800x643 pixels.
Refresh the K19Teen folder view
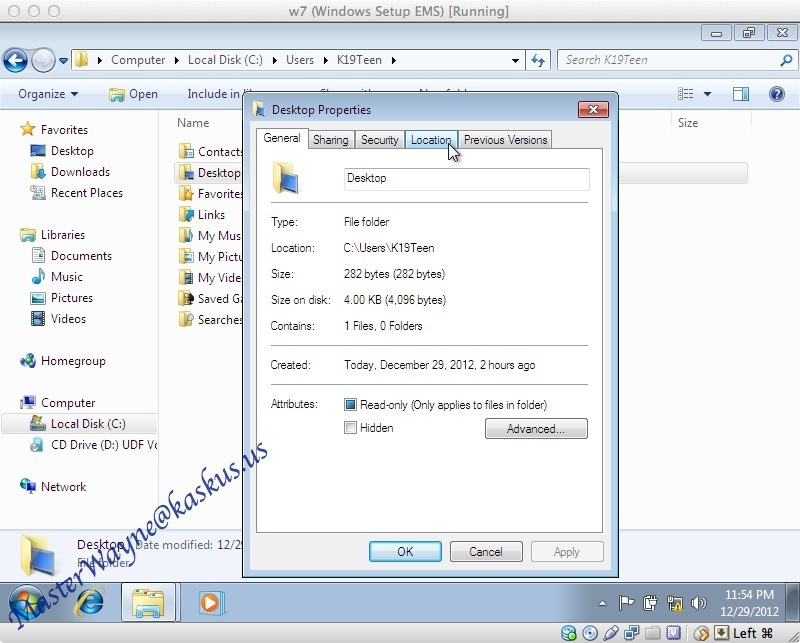(538, 61)
